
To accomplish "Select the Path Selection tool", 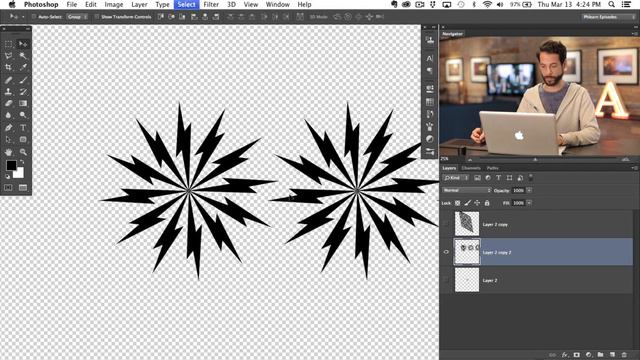I will point(9,140).
